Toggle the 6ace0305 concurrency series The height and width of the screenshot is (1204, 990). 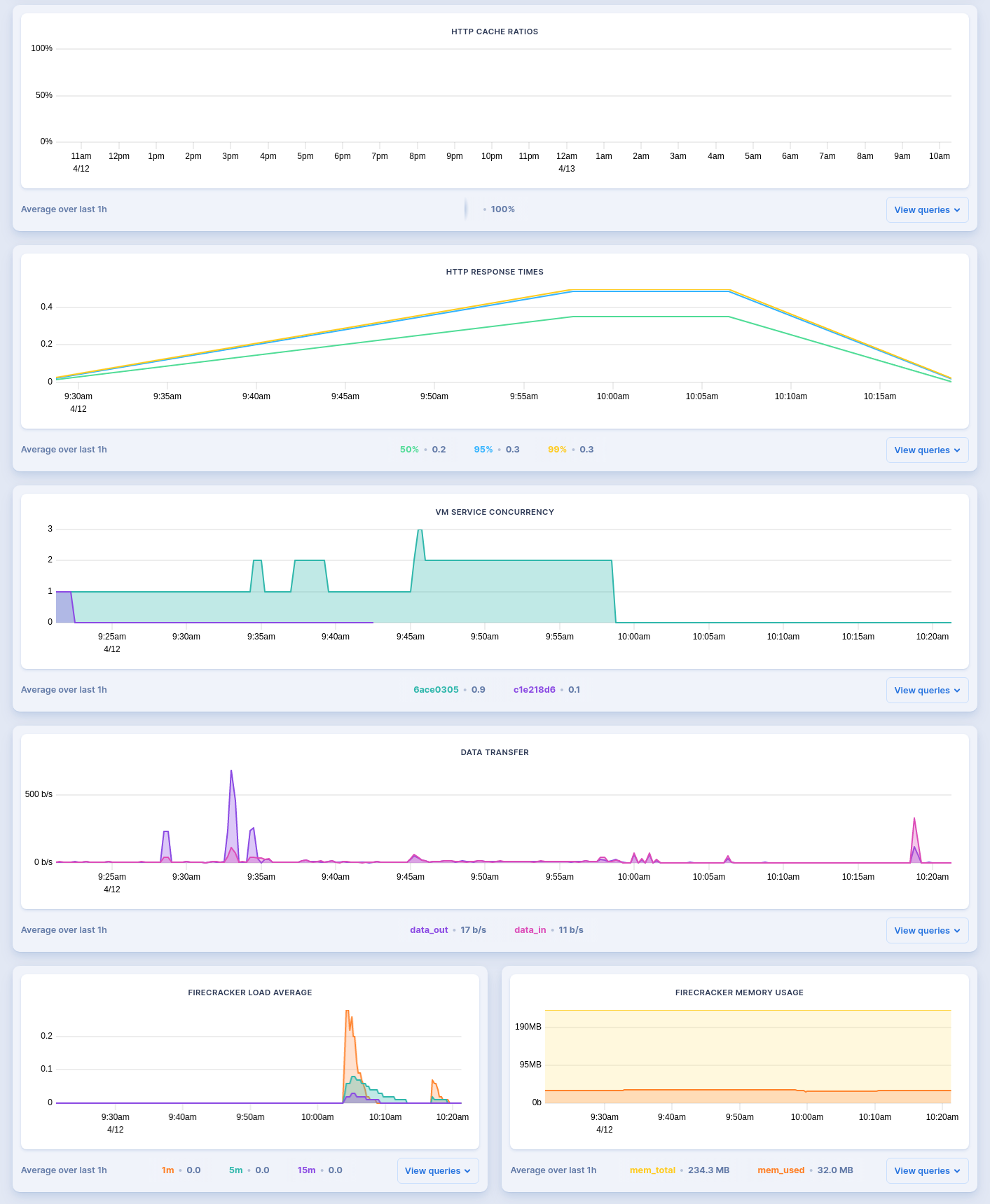[436, 690]
